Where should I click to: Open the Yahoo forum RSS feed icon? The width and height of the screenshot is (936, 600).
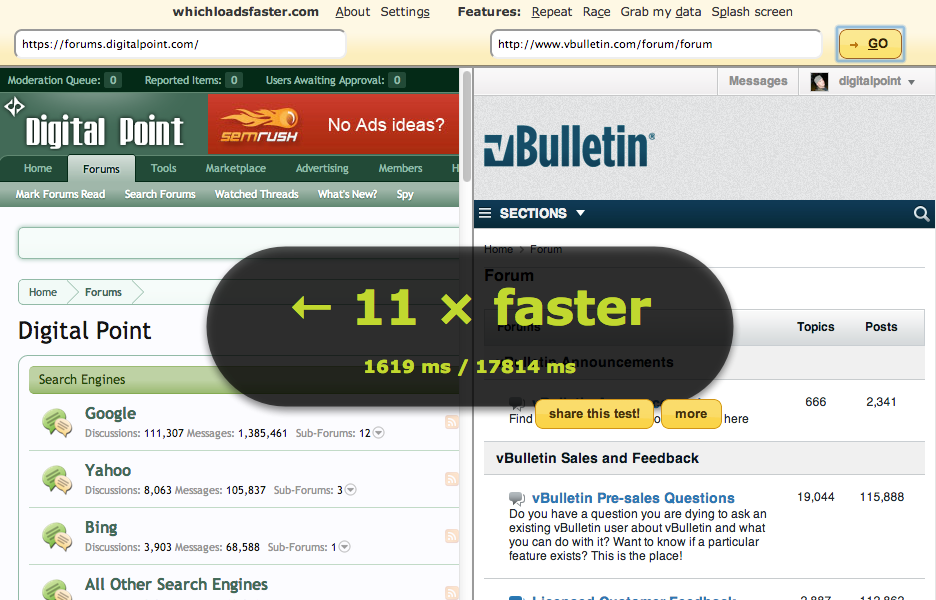(x=452, y=479)
